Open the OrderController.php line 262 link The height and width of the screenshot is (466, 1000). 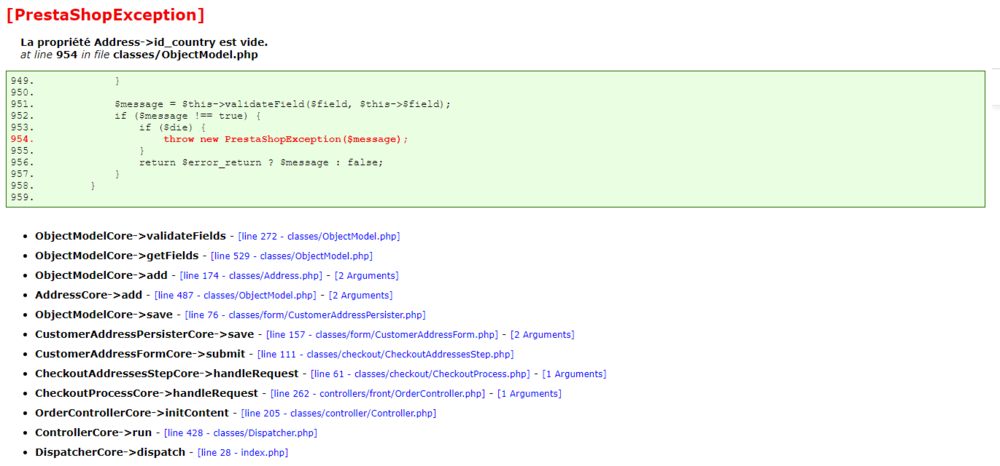[378, 394]
